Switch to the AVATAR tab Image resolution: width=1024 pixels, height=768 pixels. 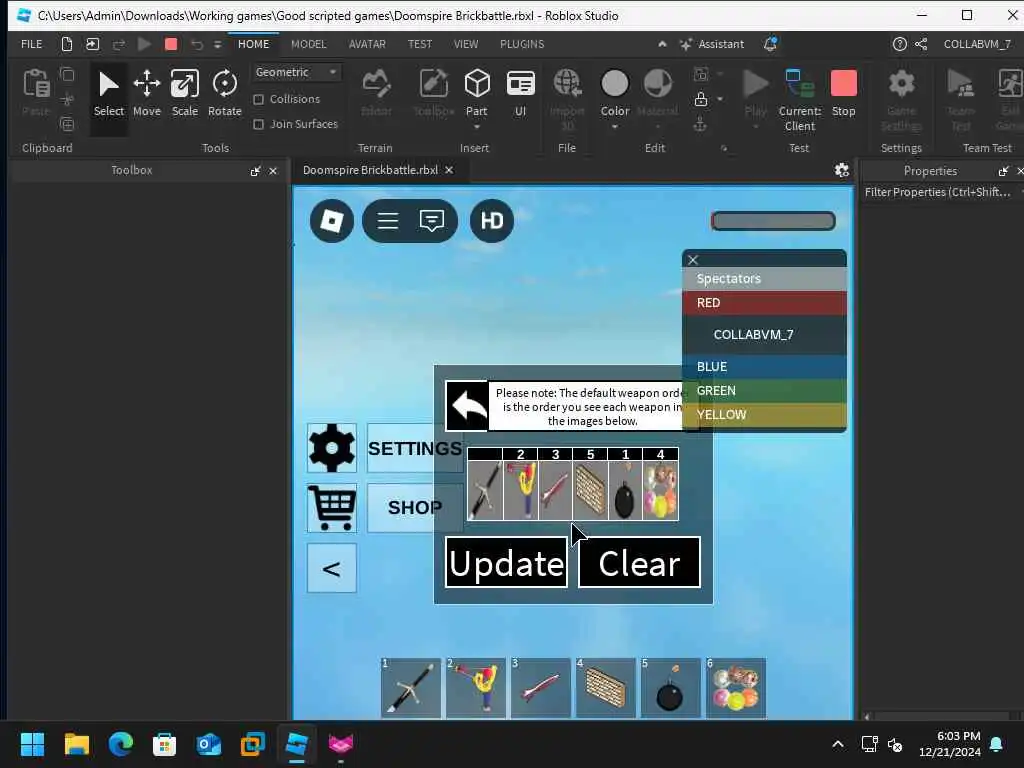click(x=367, y=44)
